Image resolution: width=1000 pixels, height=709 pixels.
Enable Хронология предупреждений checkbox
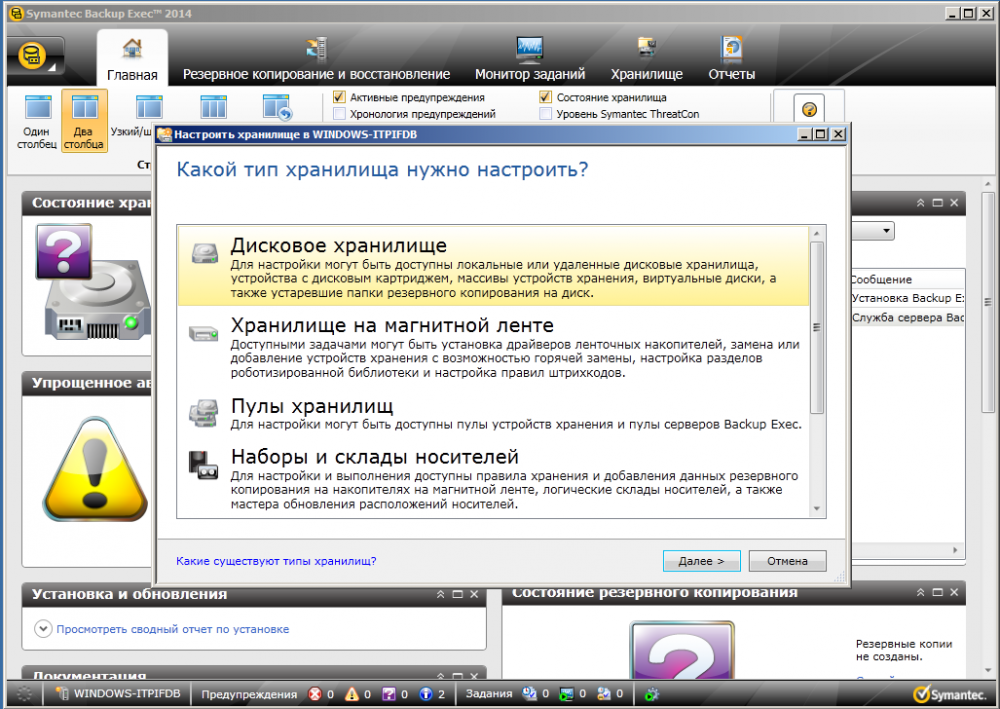click(x=339, y=114)
